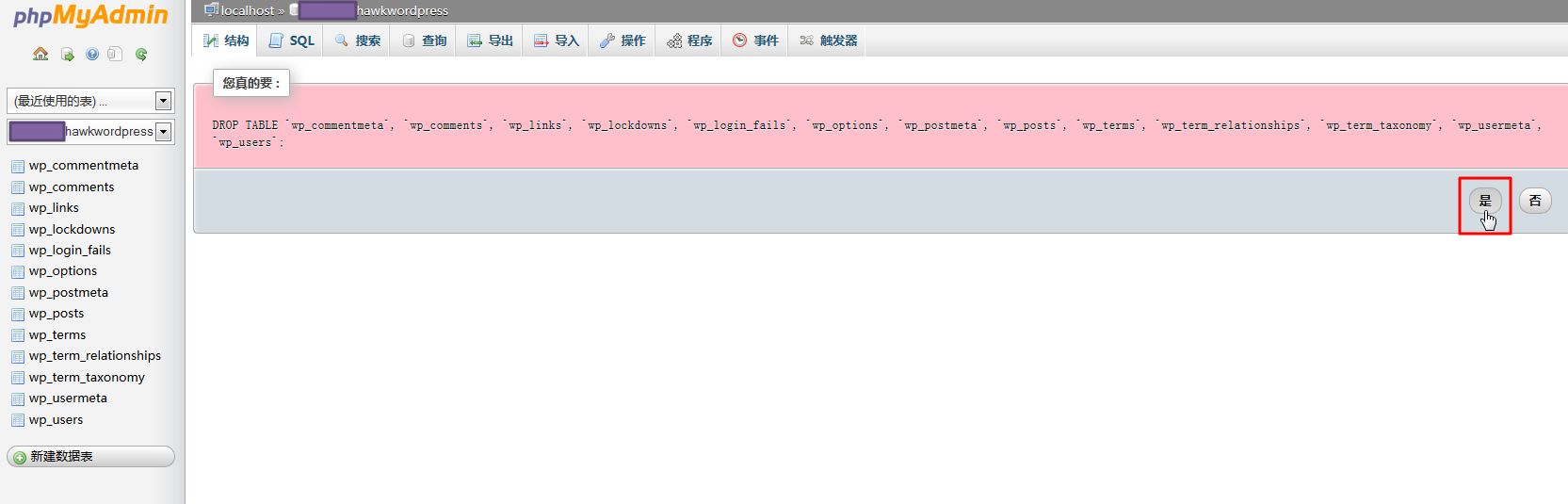
Task: Open the hawkwordpress database selector dropdown
Action: (89, 131)
